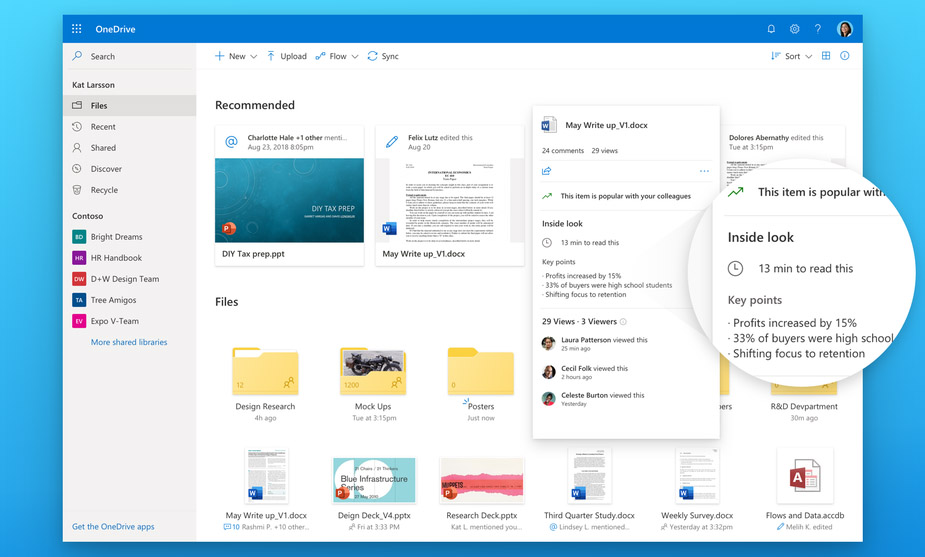Open Discover in the sidebar
Viewport: 925px width, 557px height.
pyautogui.click(x=130, y=169)
